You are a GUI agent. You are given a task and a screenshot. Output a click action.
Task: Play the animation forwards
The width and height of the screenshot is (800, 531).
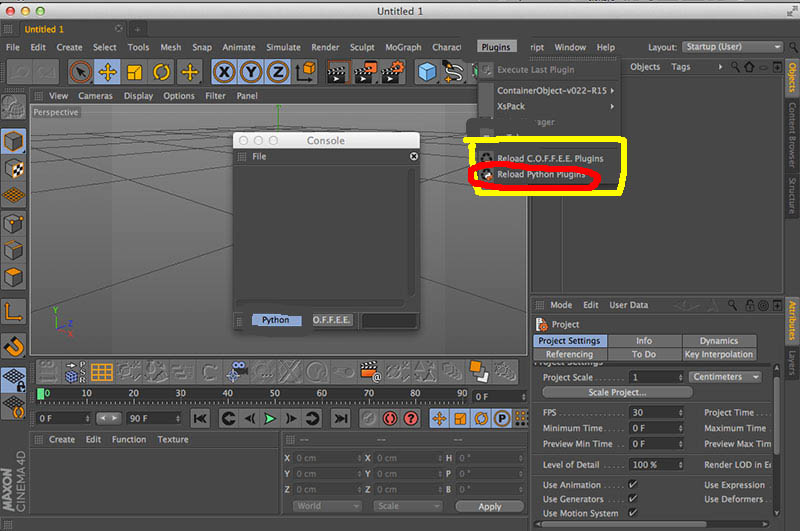click(x=269, y=419)
